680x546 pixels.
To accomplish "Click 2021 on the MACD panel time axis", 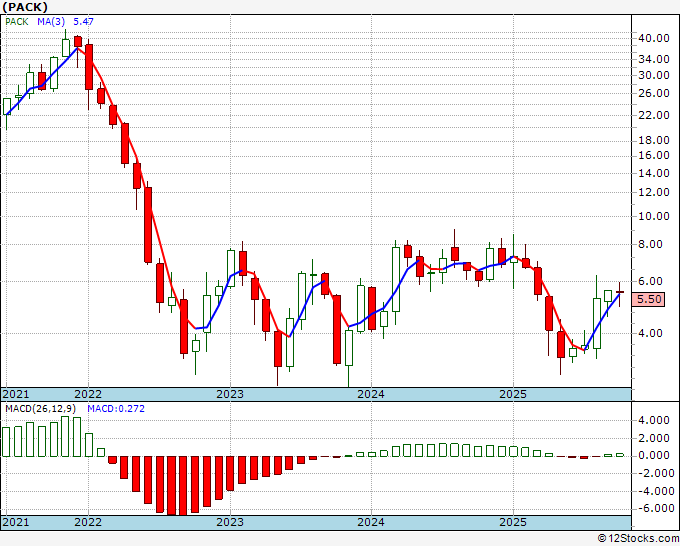I will coord(16,522).
